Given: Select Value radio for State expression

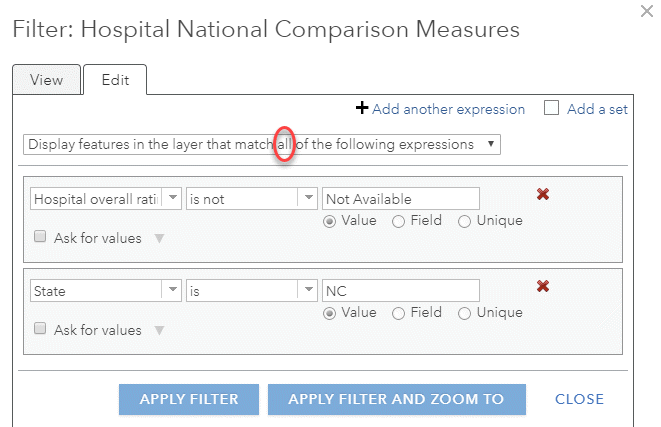Looking at the screenshot, I should [329, 313].
